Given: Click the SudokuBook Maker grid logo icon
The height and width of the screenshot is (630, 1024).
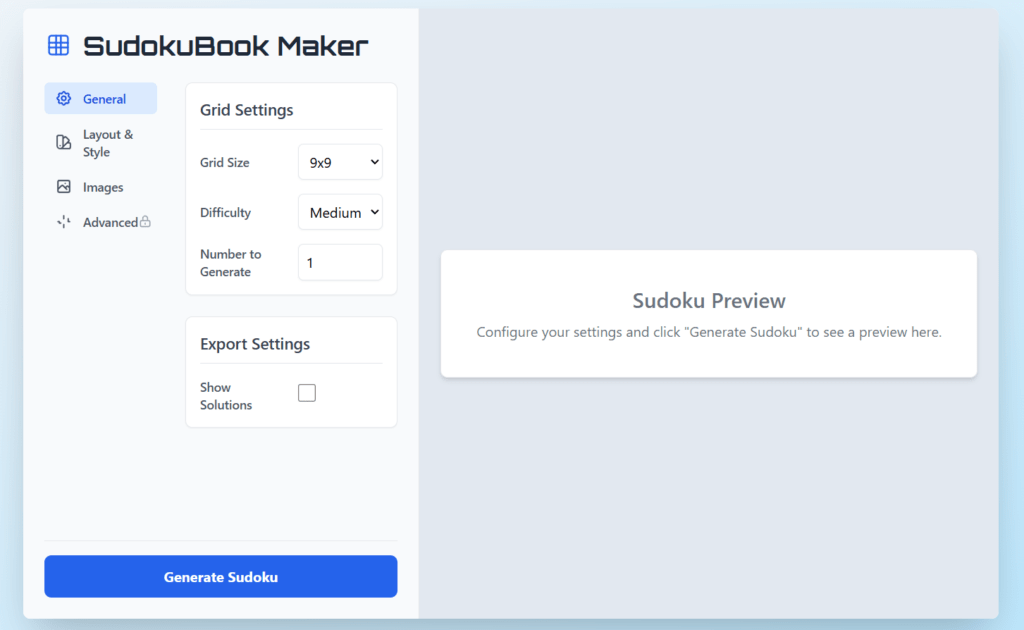Looking at the screenshot, I should tap(59, 45).
